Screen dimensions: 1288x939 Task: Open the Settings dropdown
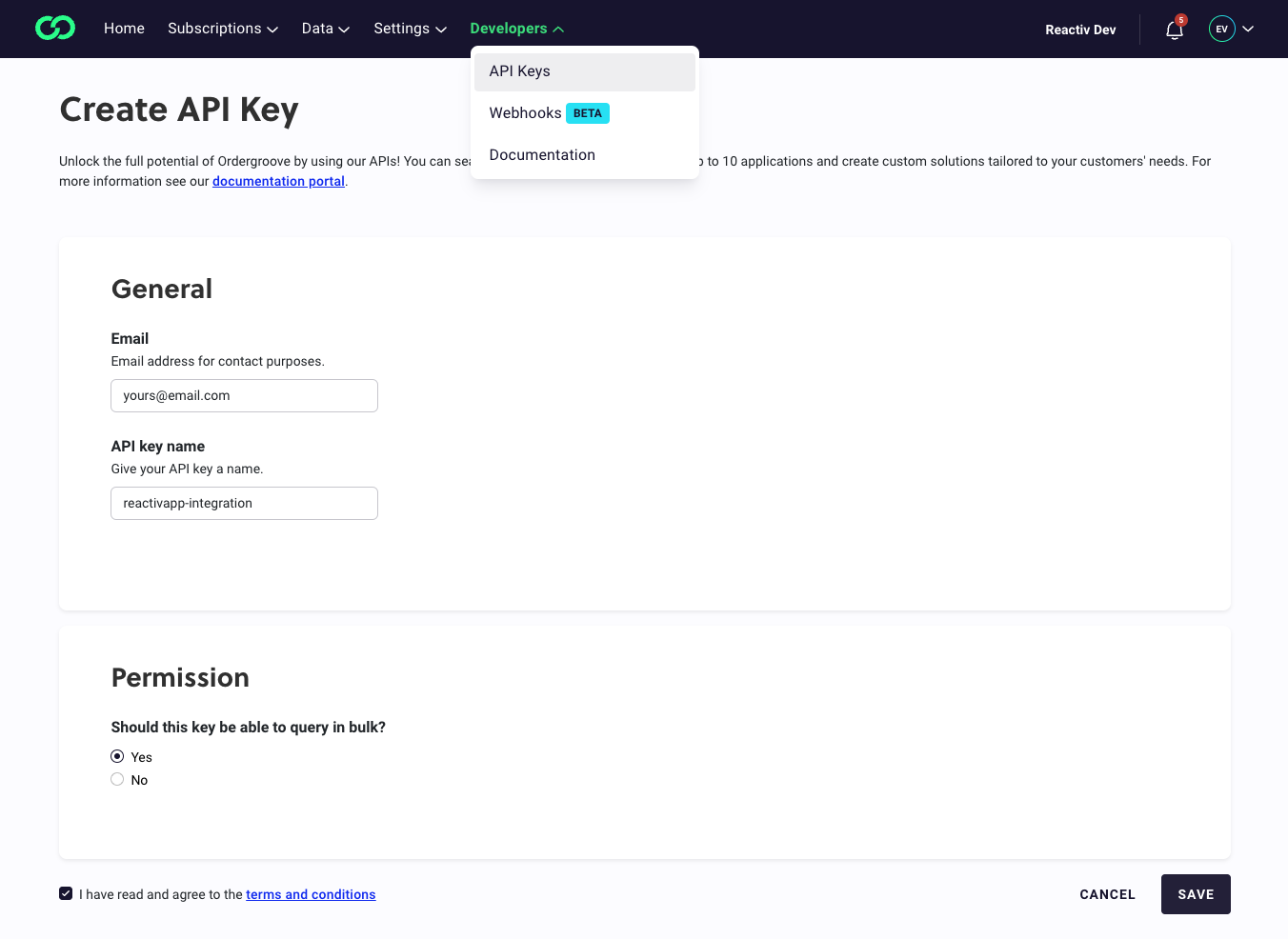pyautogui.click(x=410, y=29)
